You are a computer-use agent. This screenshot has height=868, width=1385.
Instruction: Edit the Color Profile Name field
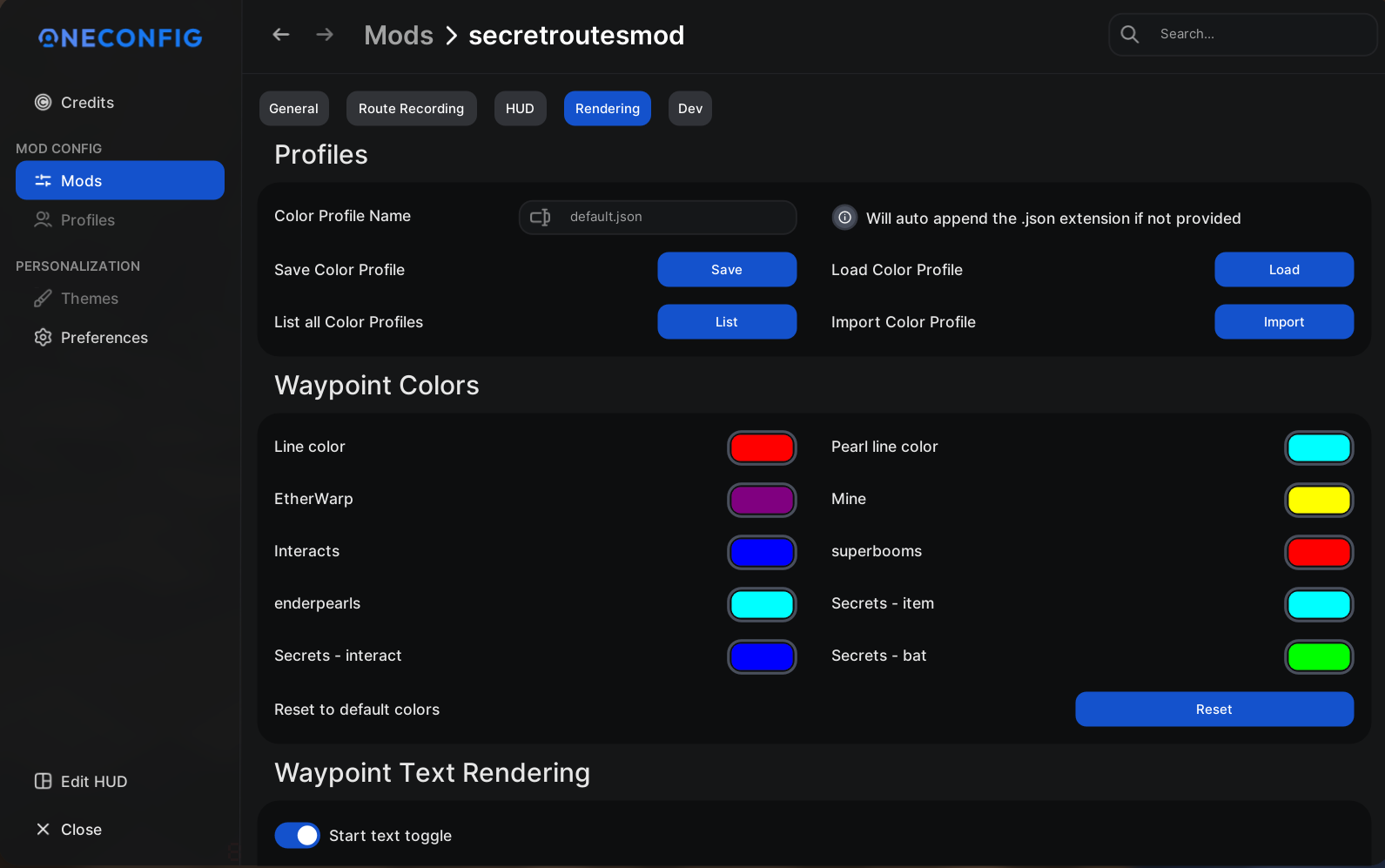(x=658, y=218)
